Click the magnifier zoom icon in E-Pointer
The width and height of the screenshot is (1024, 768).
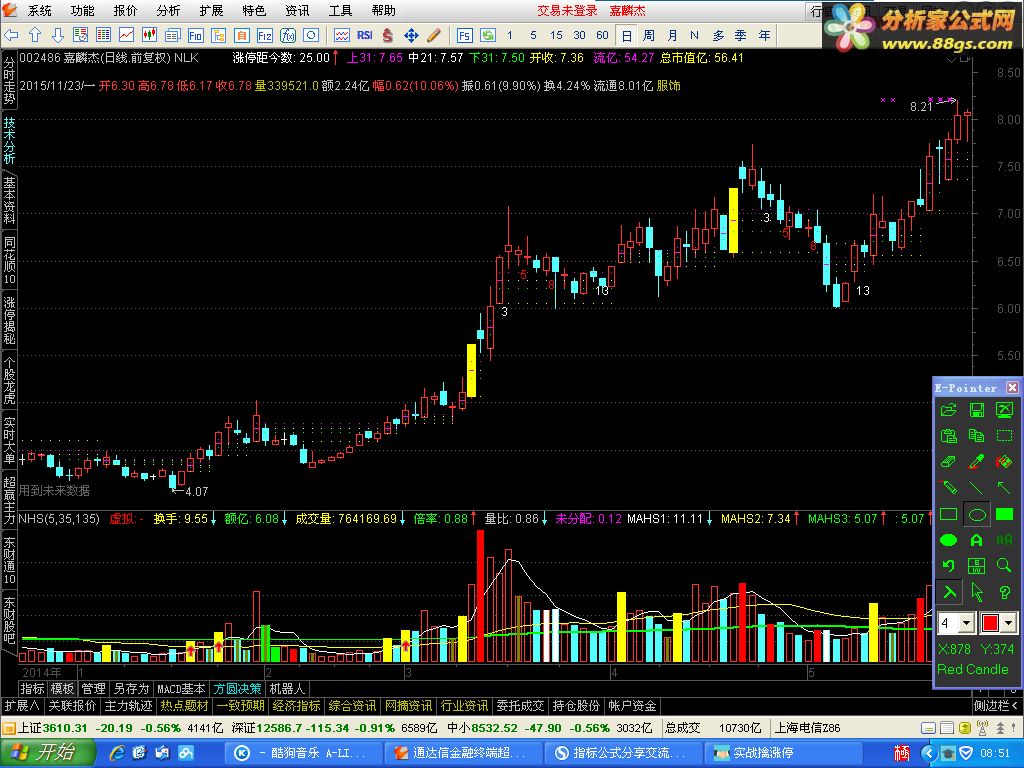(1004, 566)
